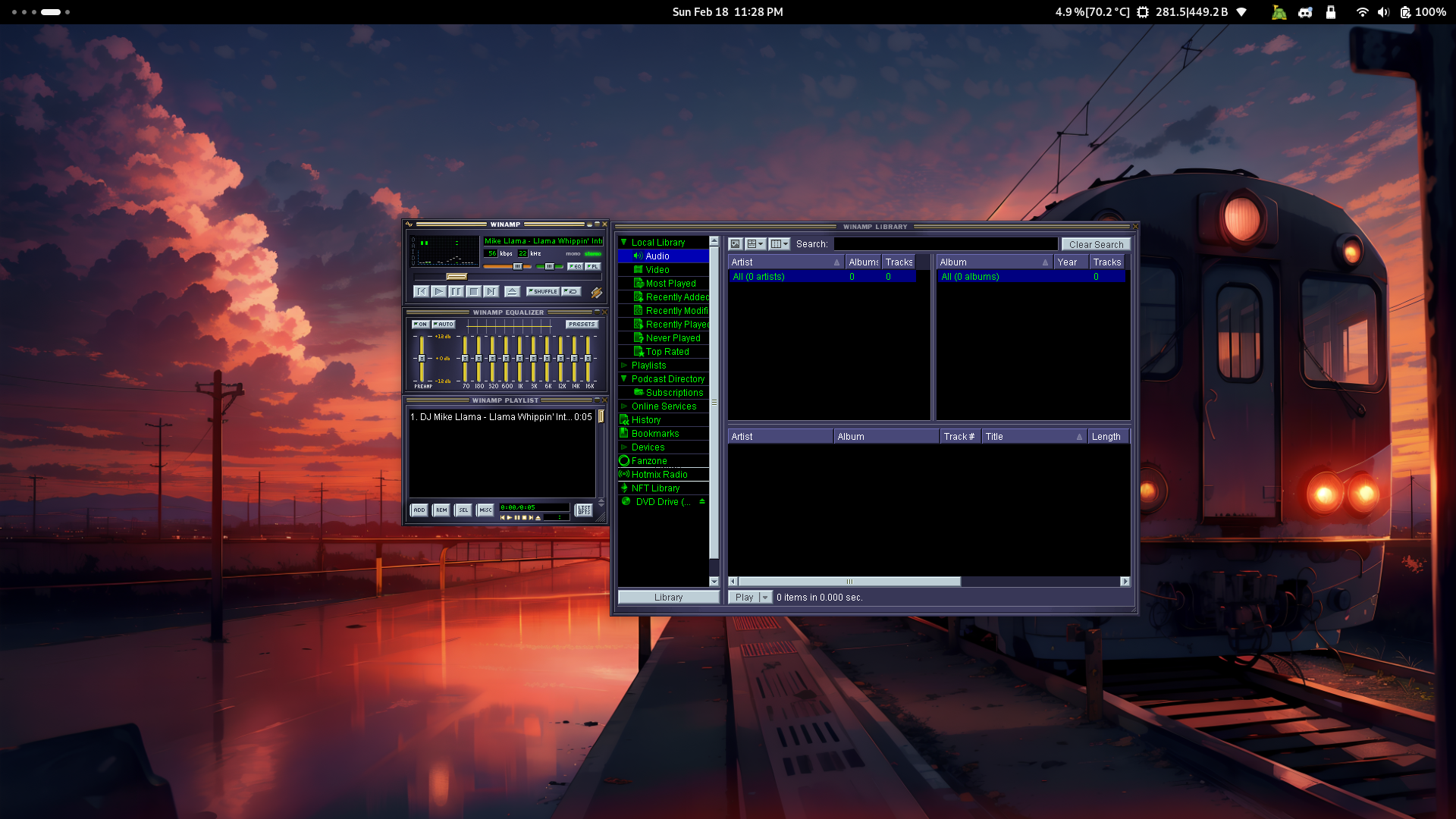Click the Winamp lightning bolt logo
This screenshot has width=1456, height=819.
[x=597, y=293]
